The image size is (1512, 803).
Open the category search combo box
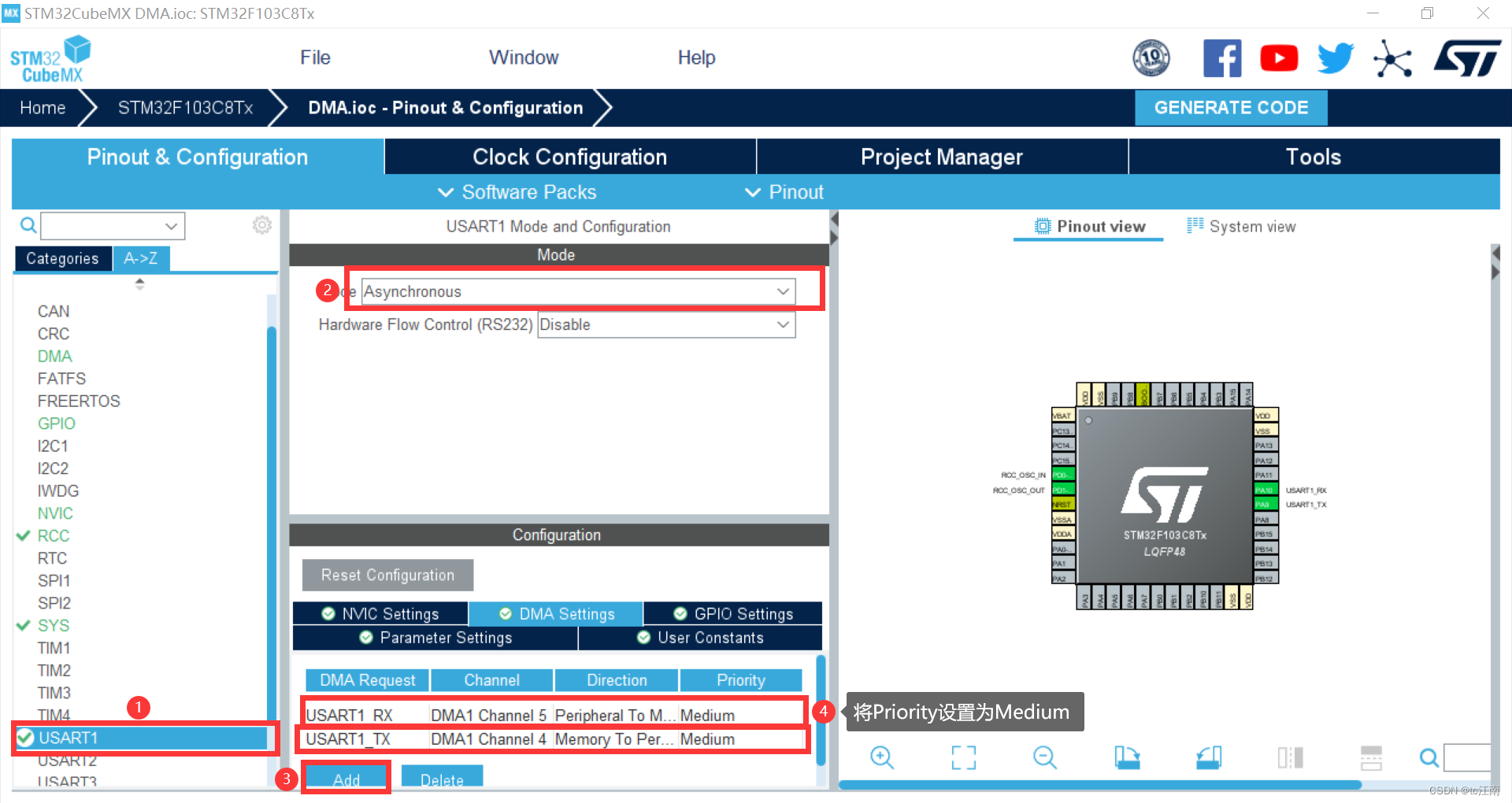113,226
